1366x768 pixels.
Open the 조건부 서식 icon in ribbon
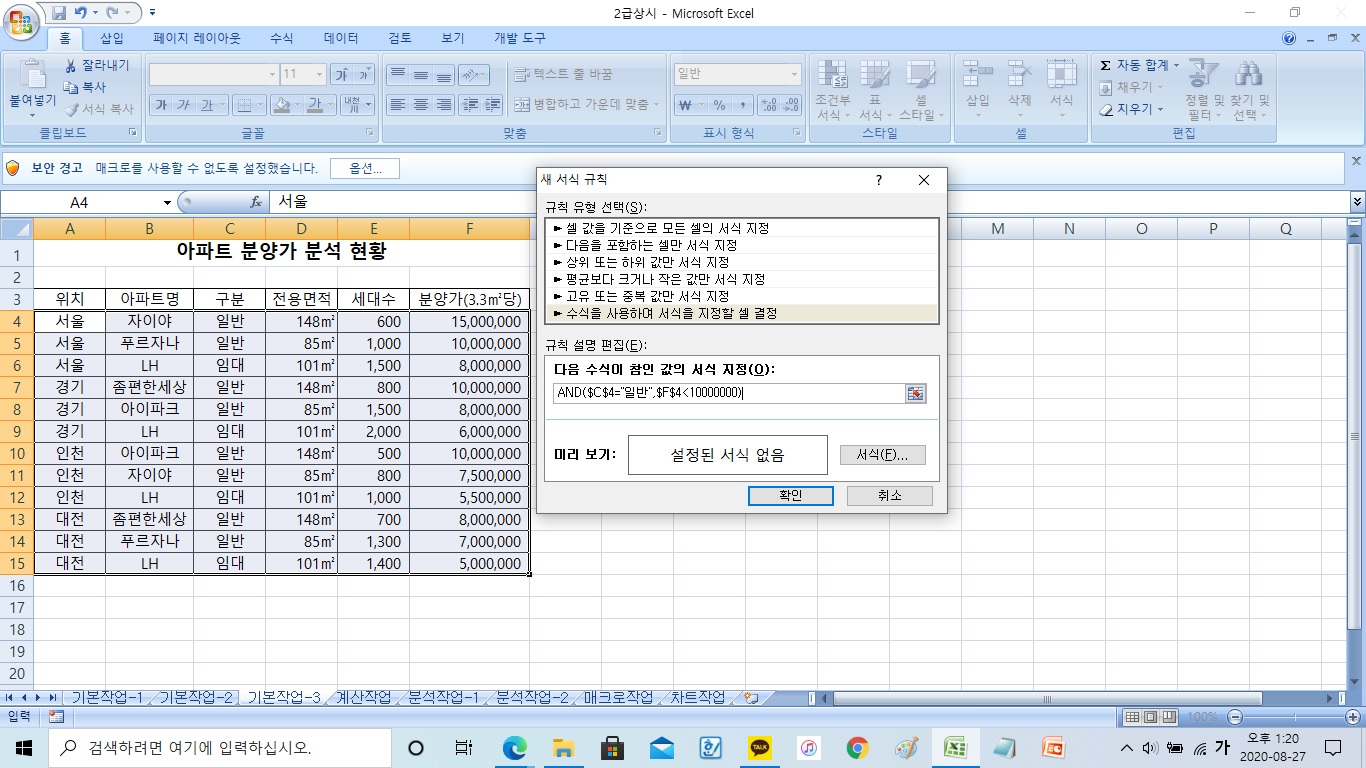tap(832, 77)
